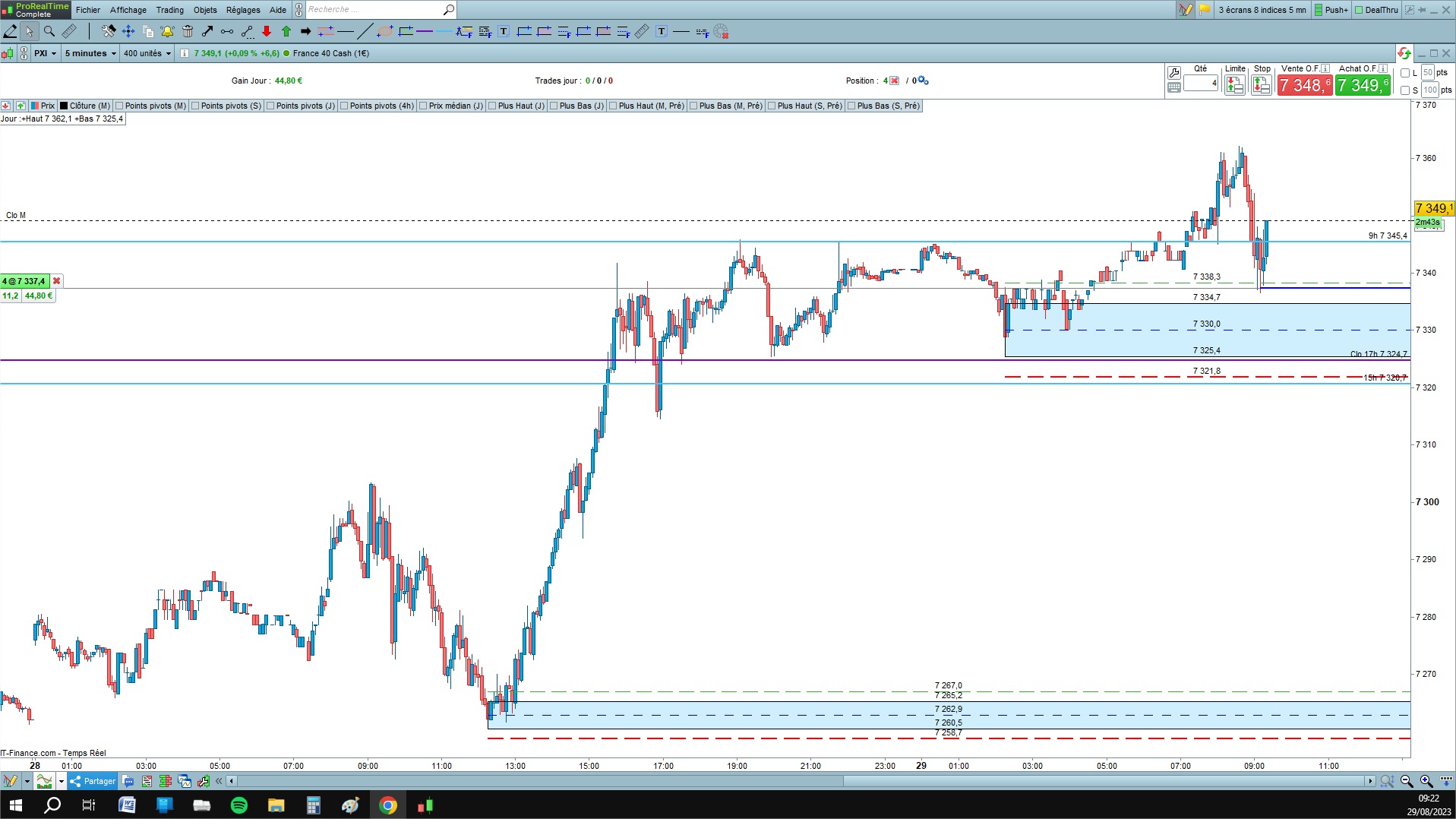Expand the 5 minutes timeframe dropdown
Viewport: 1456px width, 819px height.
click(x=90, y=53)
